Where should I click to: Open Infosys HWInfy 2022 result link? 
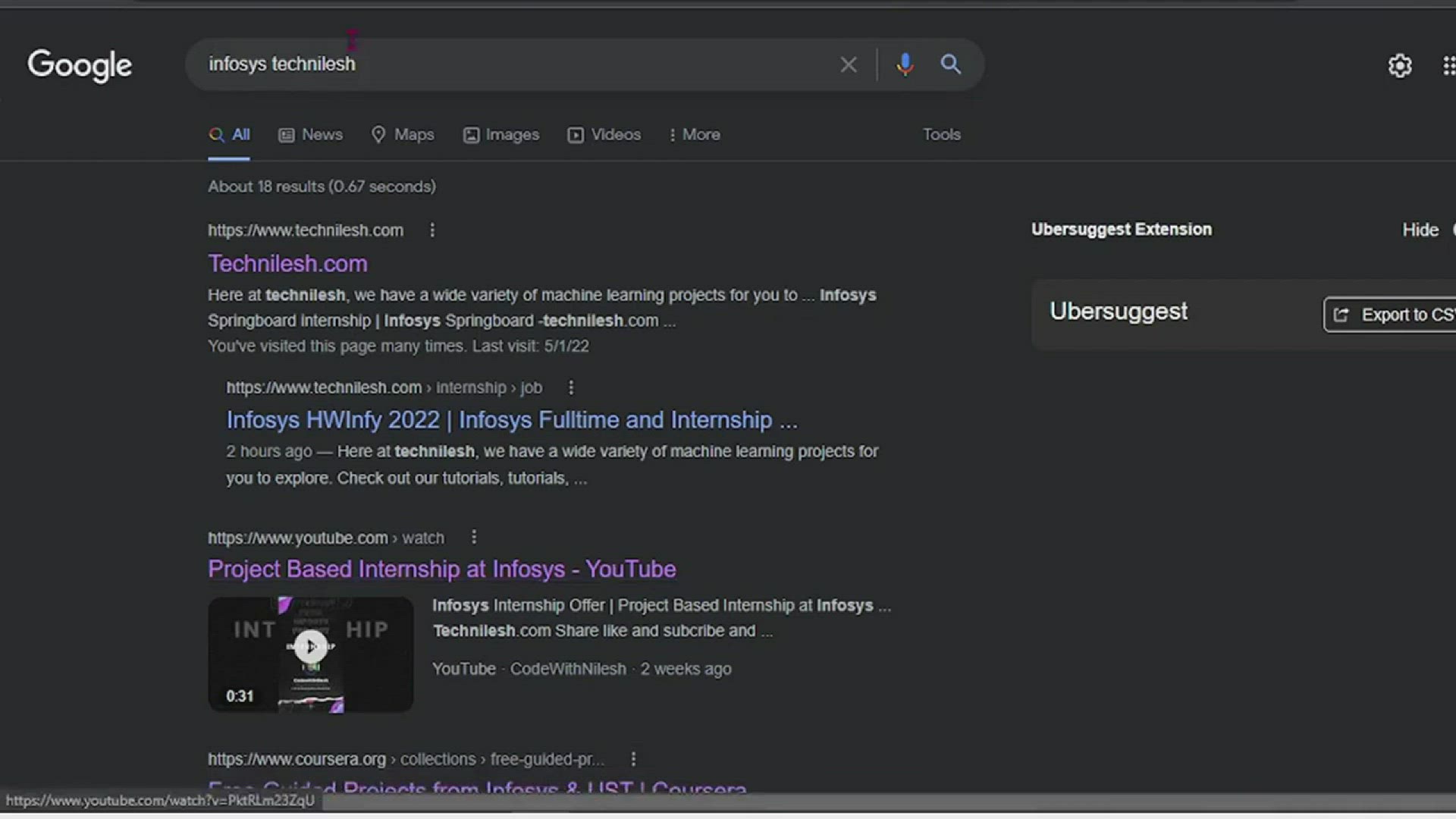511,419
